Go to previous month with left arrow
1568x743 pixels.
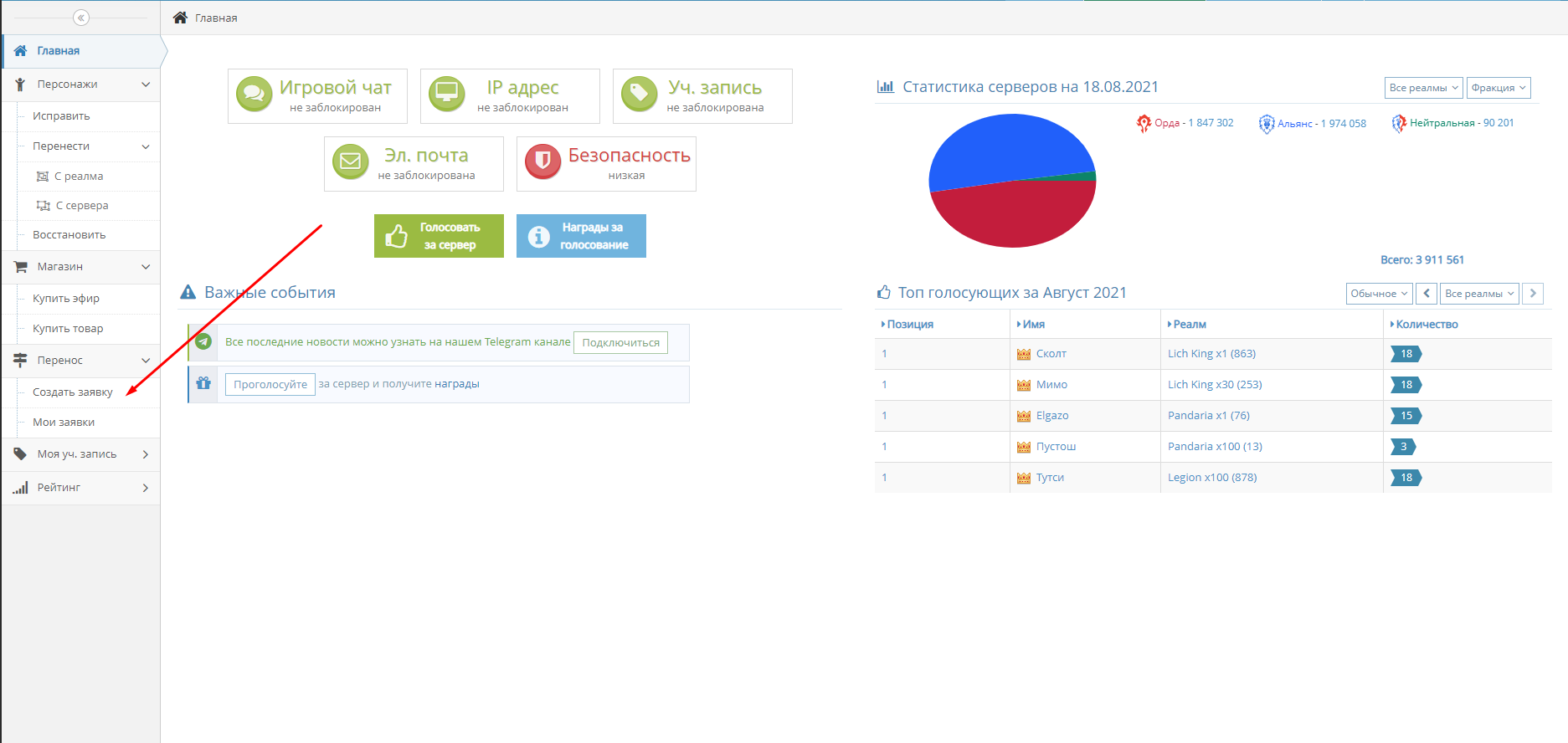(1427, 294)
